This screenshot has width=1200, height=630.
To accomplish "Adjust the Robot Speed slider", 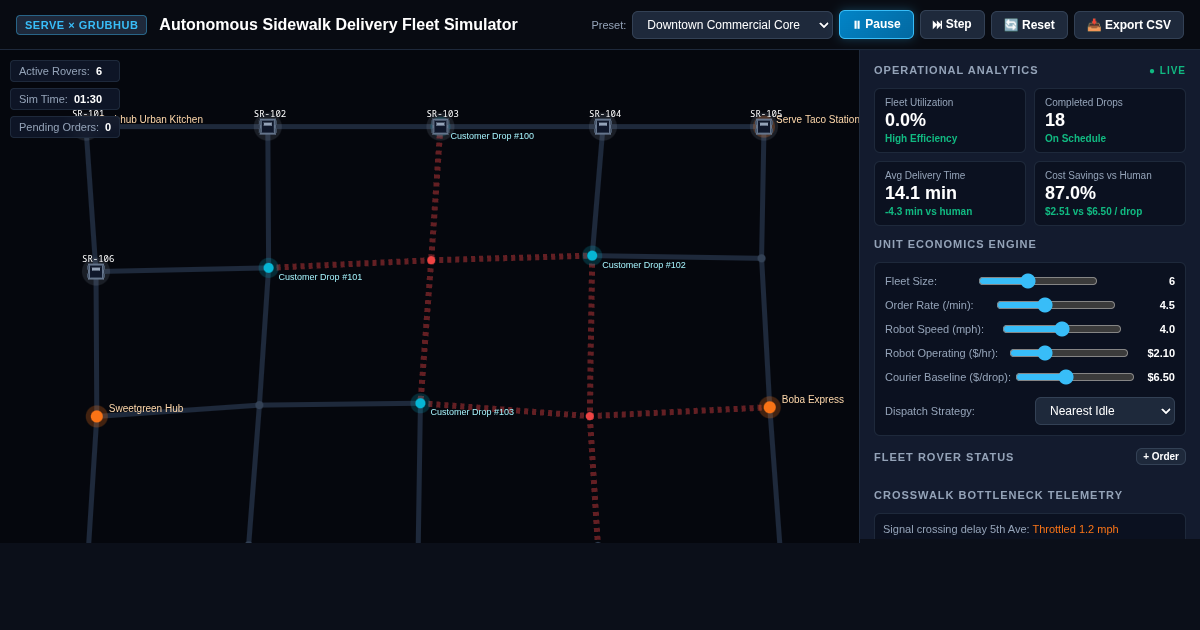I will 1062,329.
